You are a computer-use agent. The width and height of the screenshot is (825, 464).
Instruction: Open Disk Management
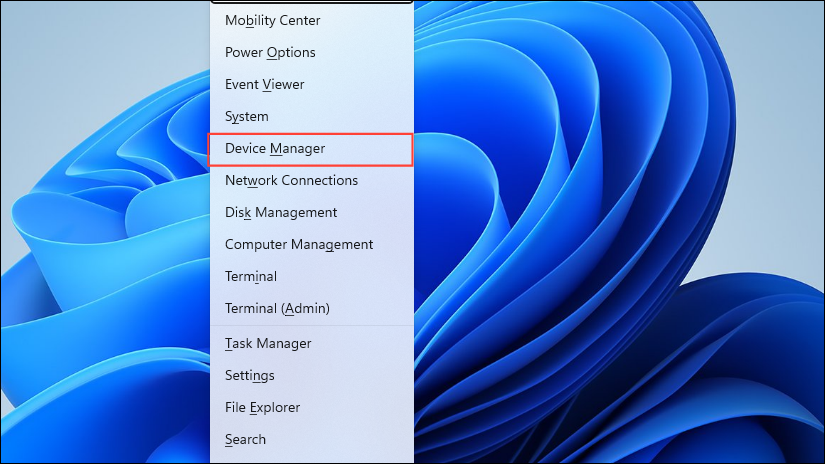281,212
